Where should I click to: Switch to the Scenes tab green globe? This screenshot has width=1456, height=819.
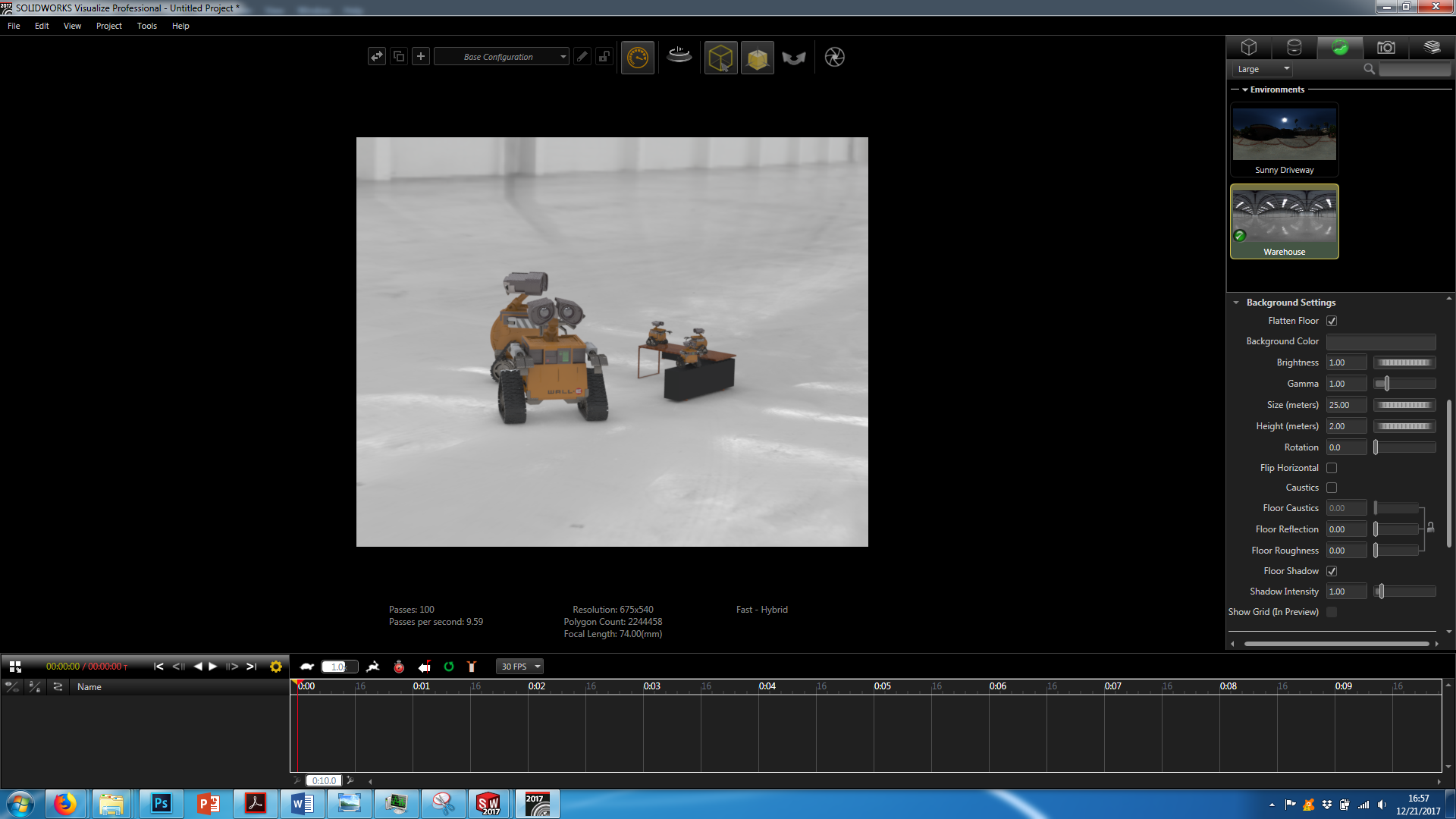pos(1340,47)
